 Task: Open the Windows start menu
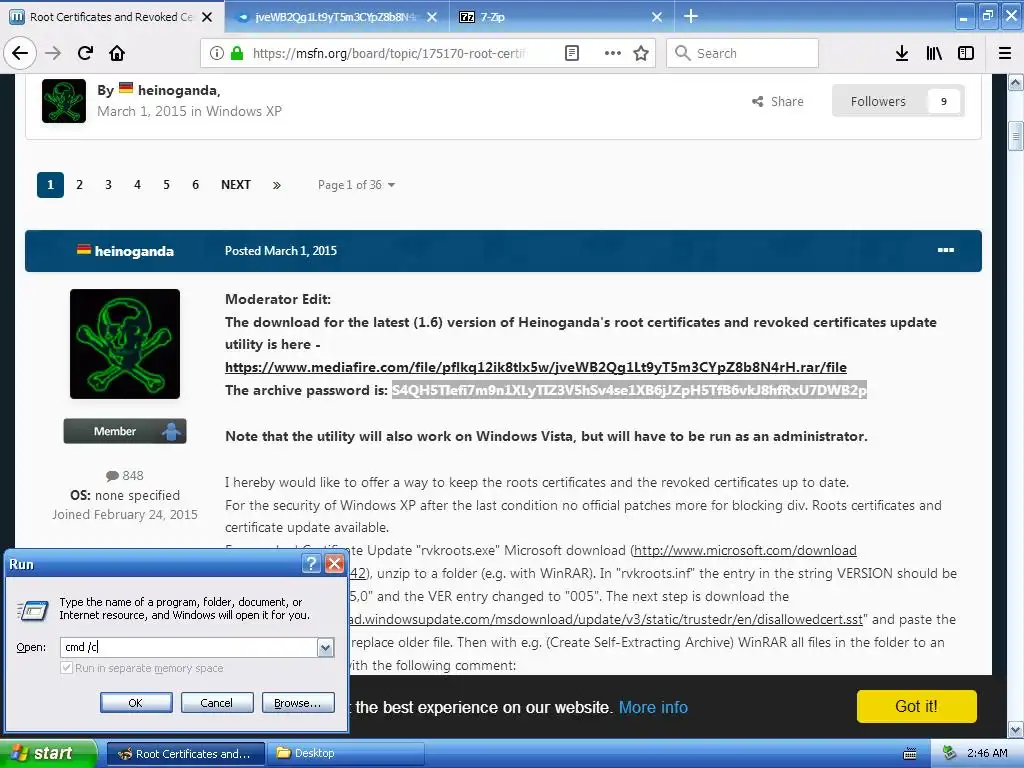pyautogui.click(x=48, y=753)
